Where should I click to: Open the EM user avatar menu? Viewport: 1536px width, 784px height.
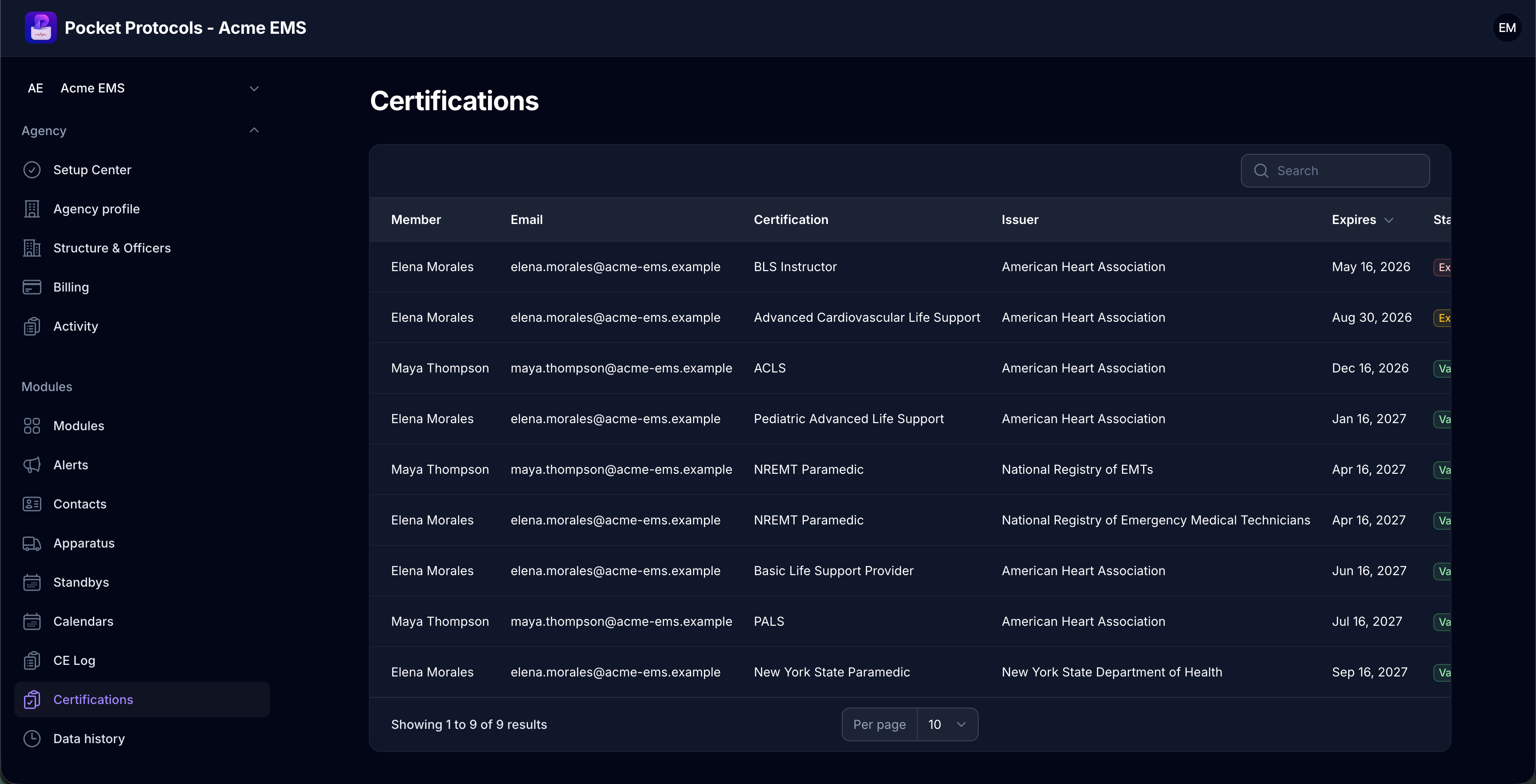click(1507, 28)
